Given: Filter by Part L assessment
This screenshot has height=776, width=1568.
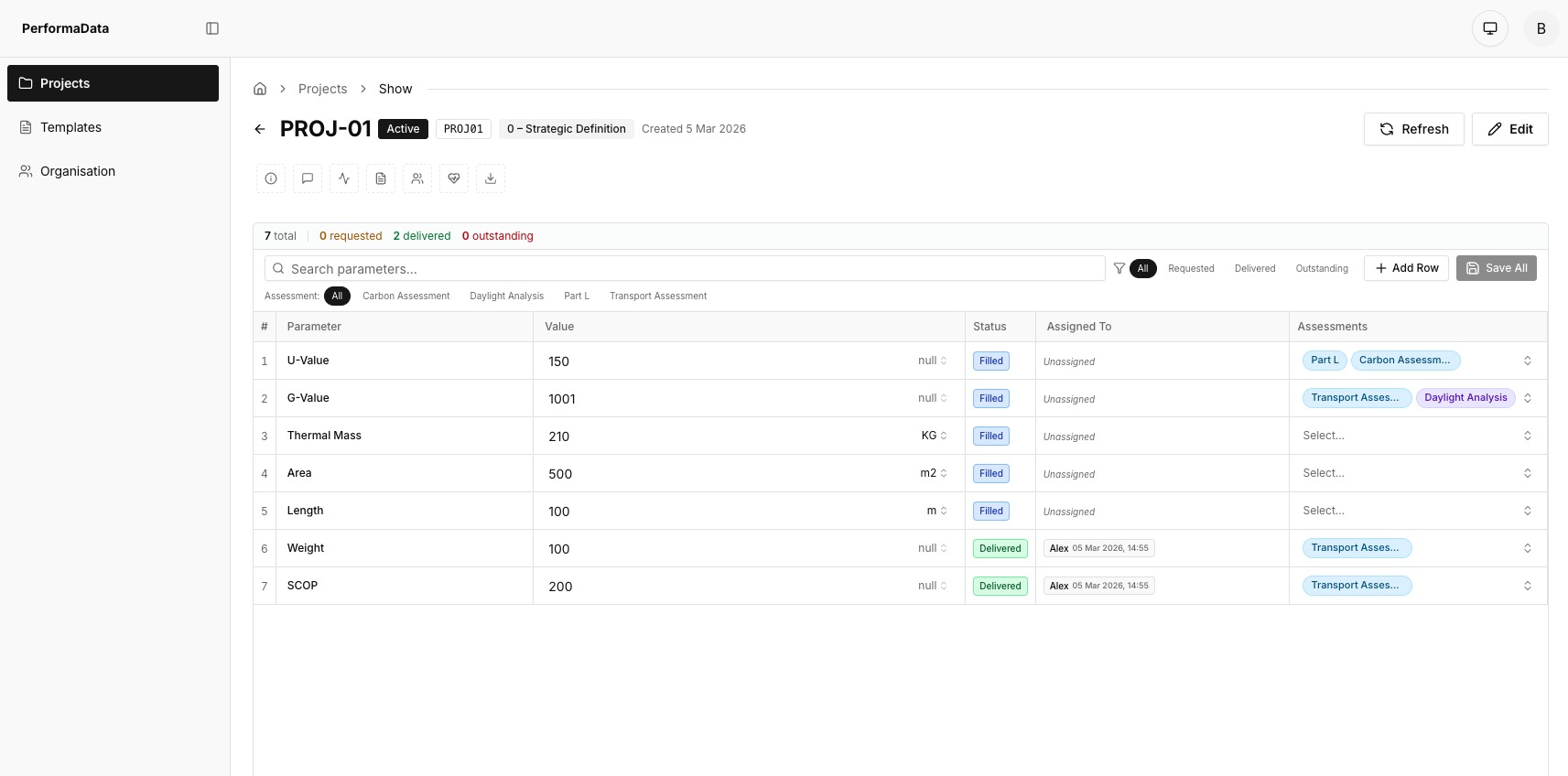Looking at the screenshot, I should 577,296.
